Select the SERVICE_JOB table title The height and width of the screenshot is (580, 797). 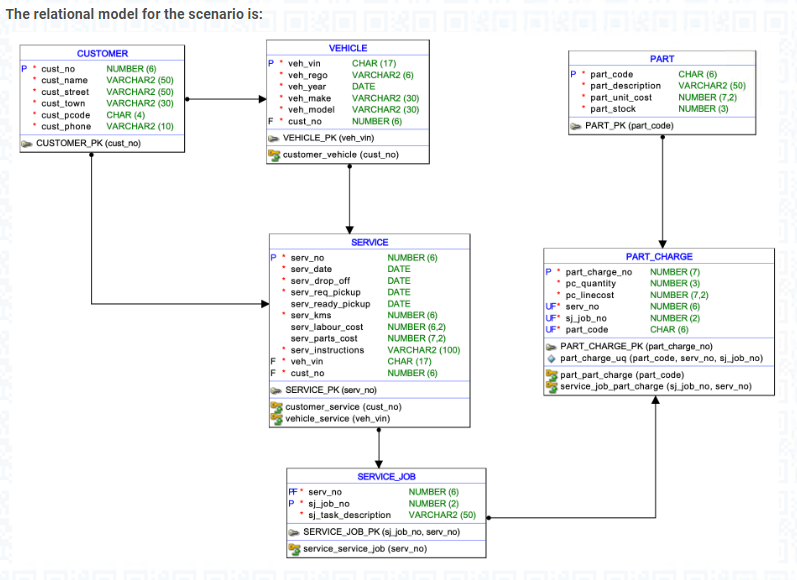coord(386,476)
